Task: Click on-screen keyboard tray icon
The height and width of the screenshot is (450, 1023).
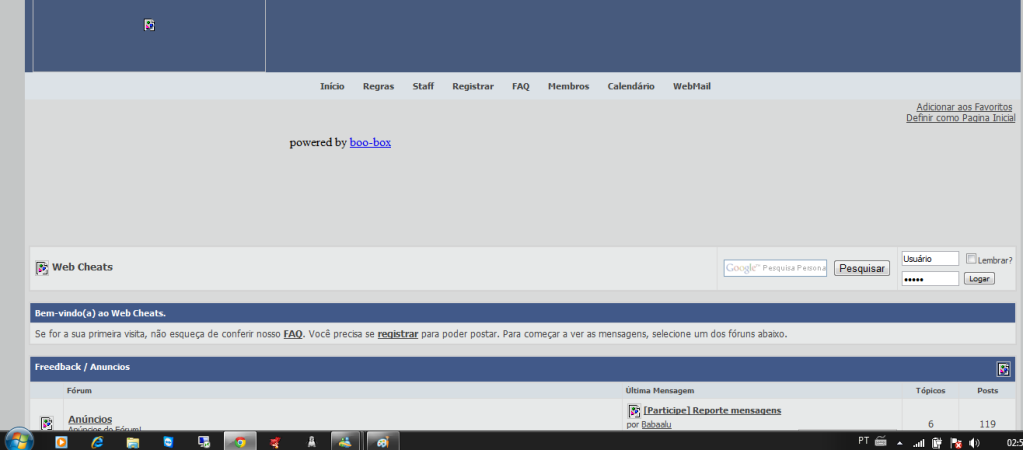Action: coord(881,440)
